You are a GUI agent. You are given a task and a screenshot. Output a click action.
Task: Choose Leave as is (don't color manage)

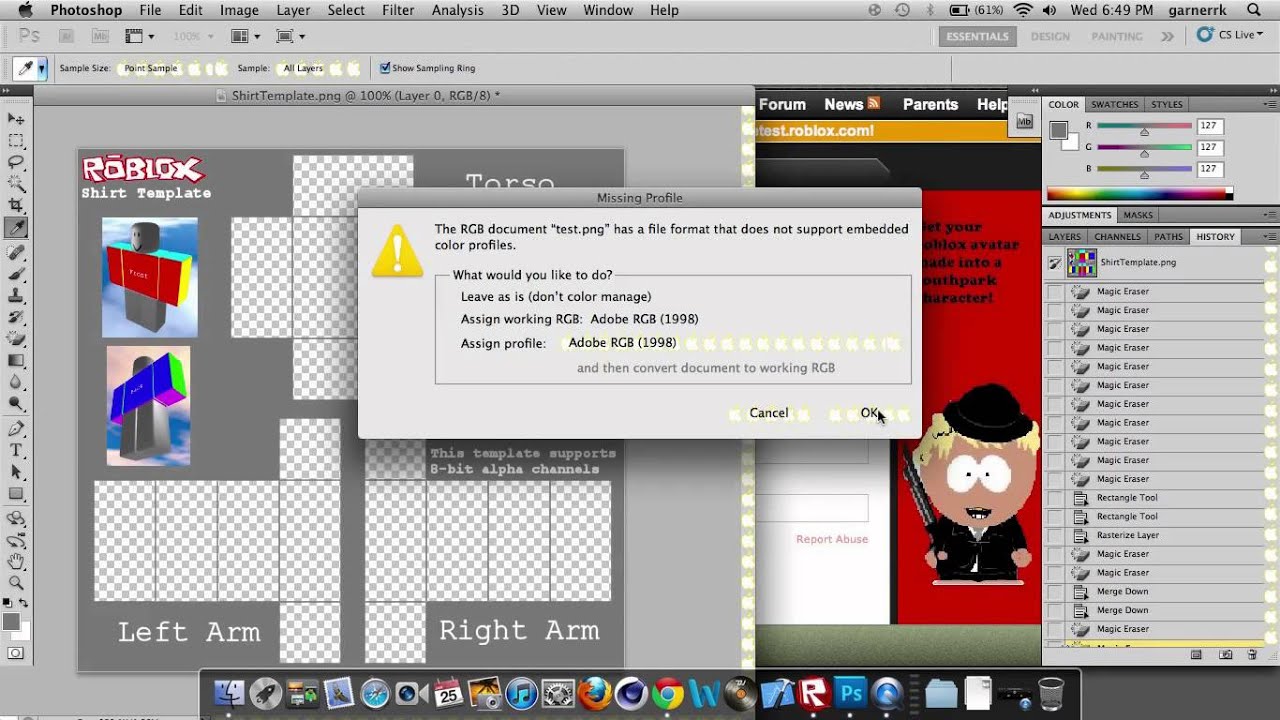coord(555,296)
